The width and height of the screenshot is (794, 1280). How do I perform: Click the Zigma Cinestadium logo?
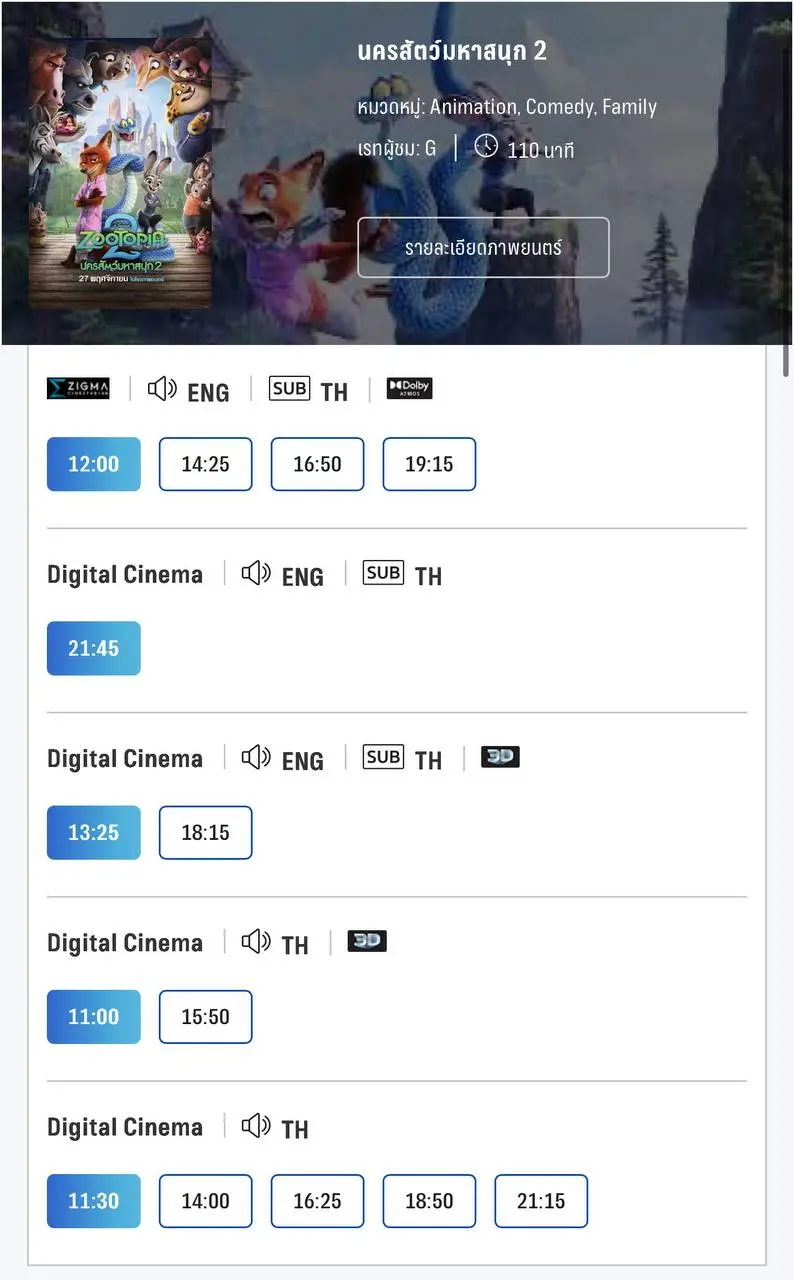point(78,389)
